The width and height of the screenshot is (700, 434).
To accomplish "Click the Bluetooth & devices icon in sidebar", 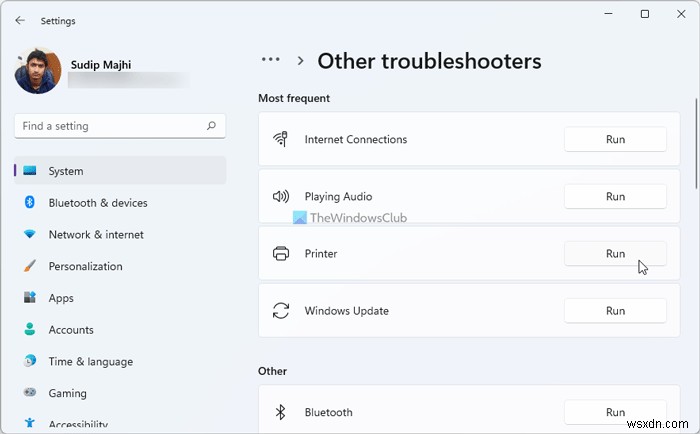I will tap(29, 203).
